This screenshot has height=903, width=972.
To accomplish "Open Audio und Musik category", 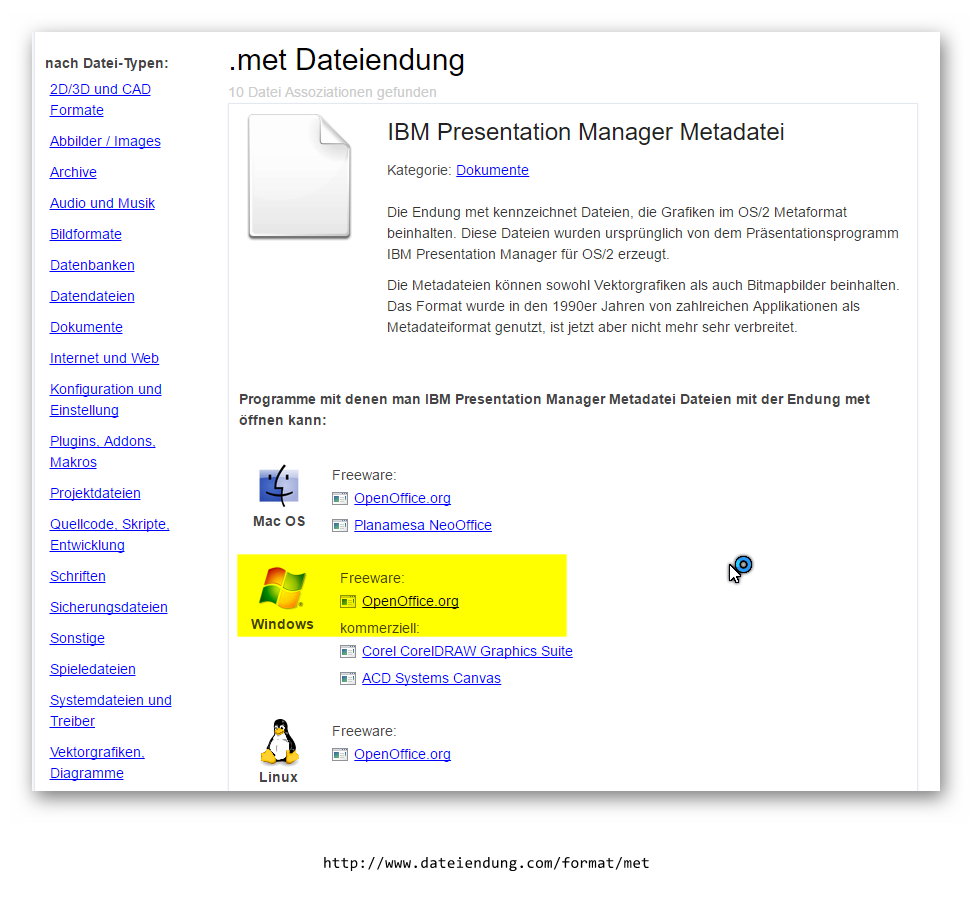I will tap(102, 203).
